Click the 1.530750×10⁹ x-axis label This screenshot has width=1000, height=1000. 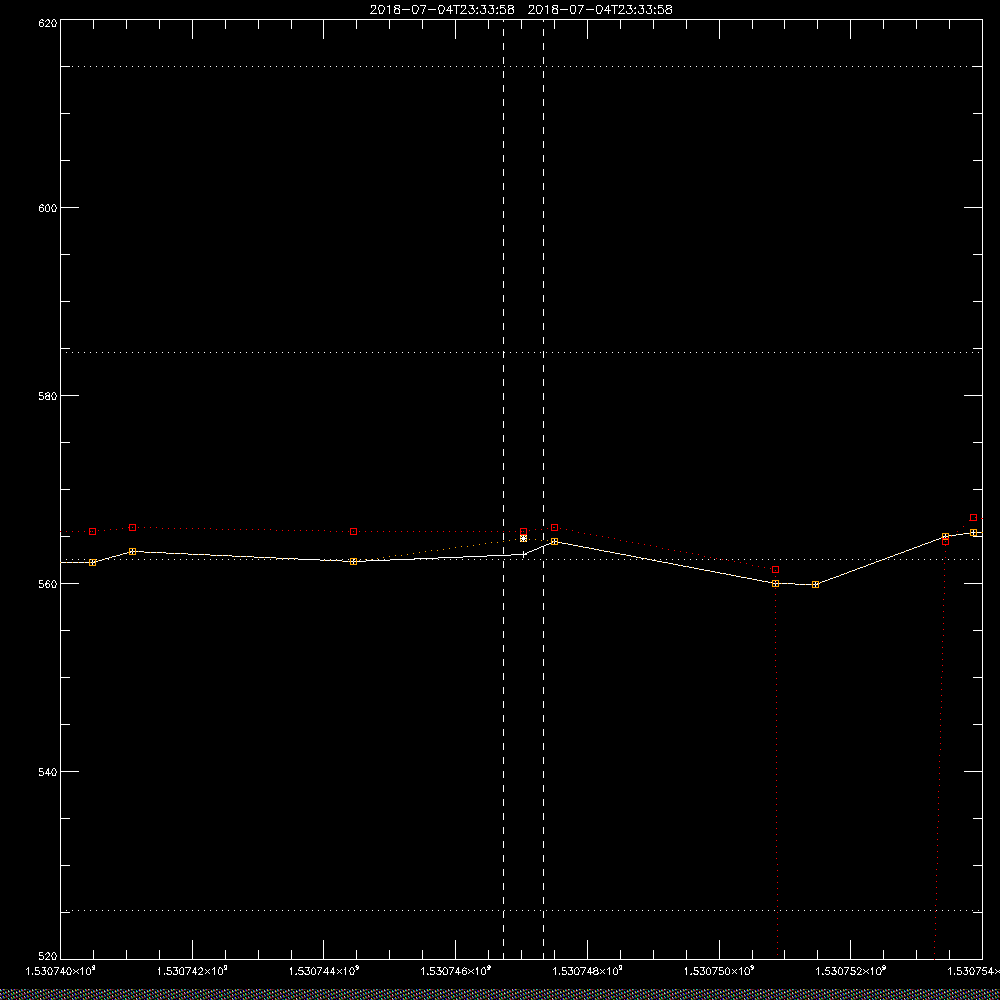pyautogui.click(x=720, y=971)
